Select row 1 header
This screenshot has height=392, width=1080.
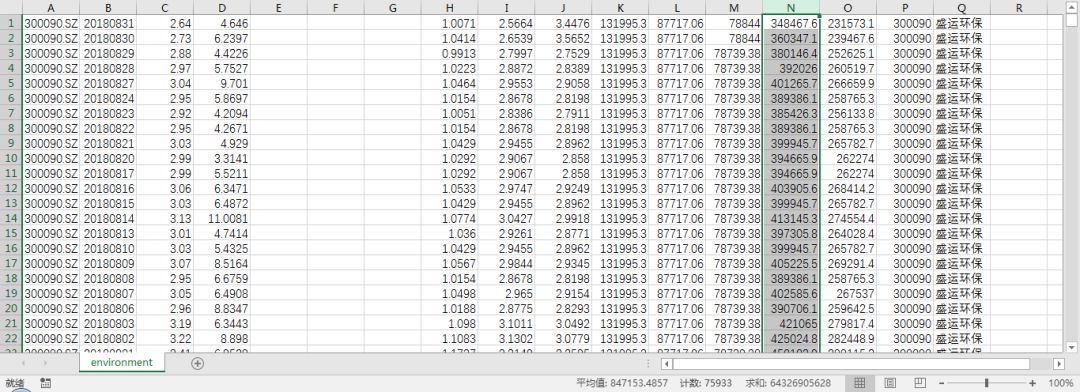click(x=11, y=23)
